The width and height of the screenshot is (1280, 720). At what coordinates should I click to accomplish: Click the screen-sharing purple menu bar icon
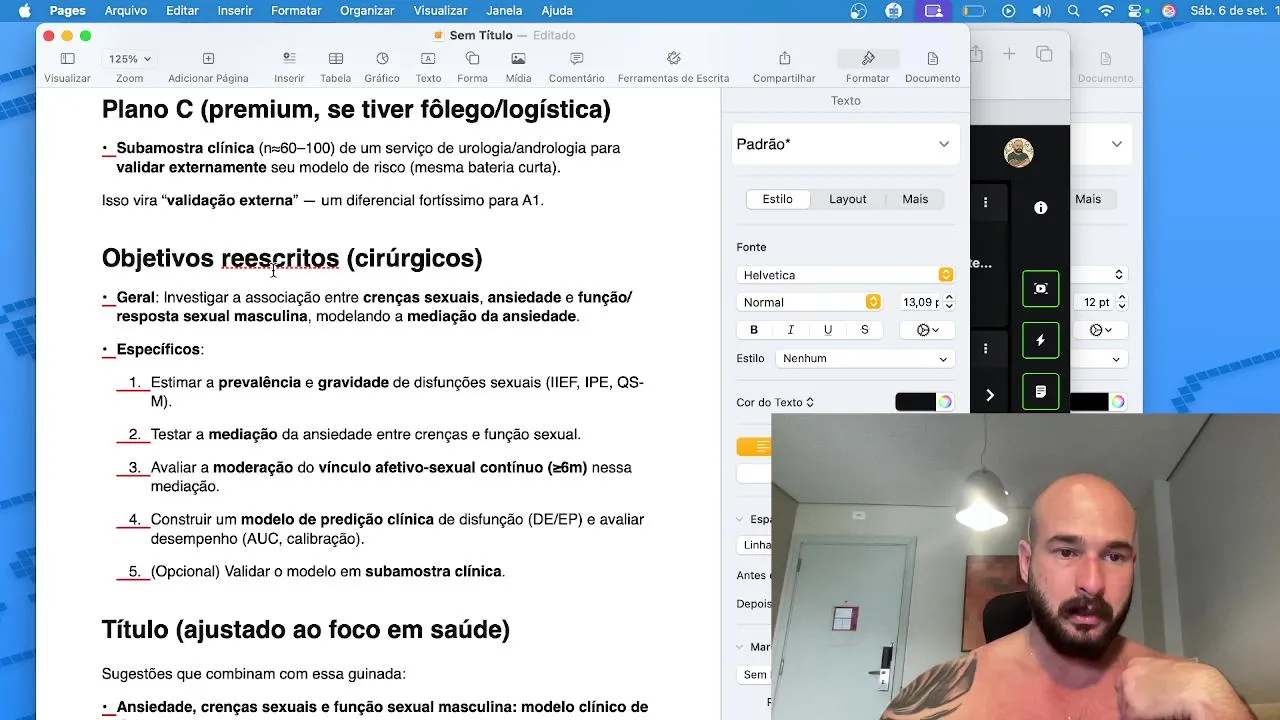933,11
